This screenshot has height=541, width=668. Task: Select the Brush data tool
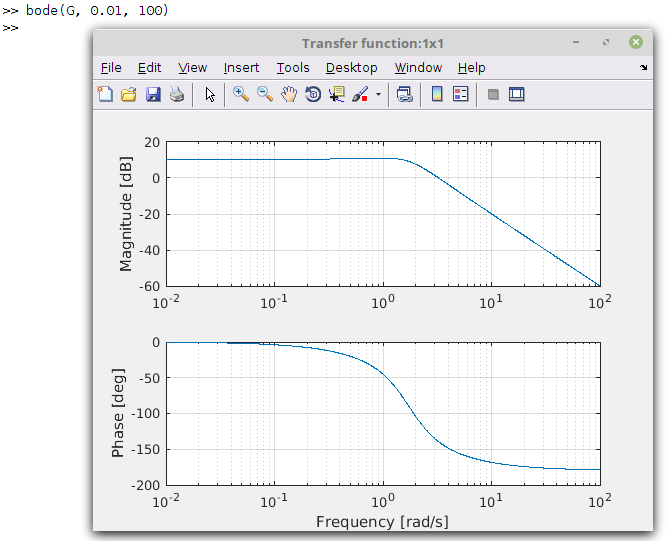(360, 94)
